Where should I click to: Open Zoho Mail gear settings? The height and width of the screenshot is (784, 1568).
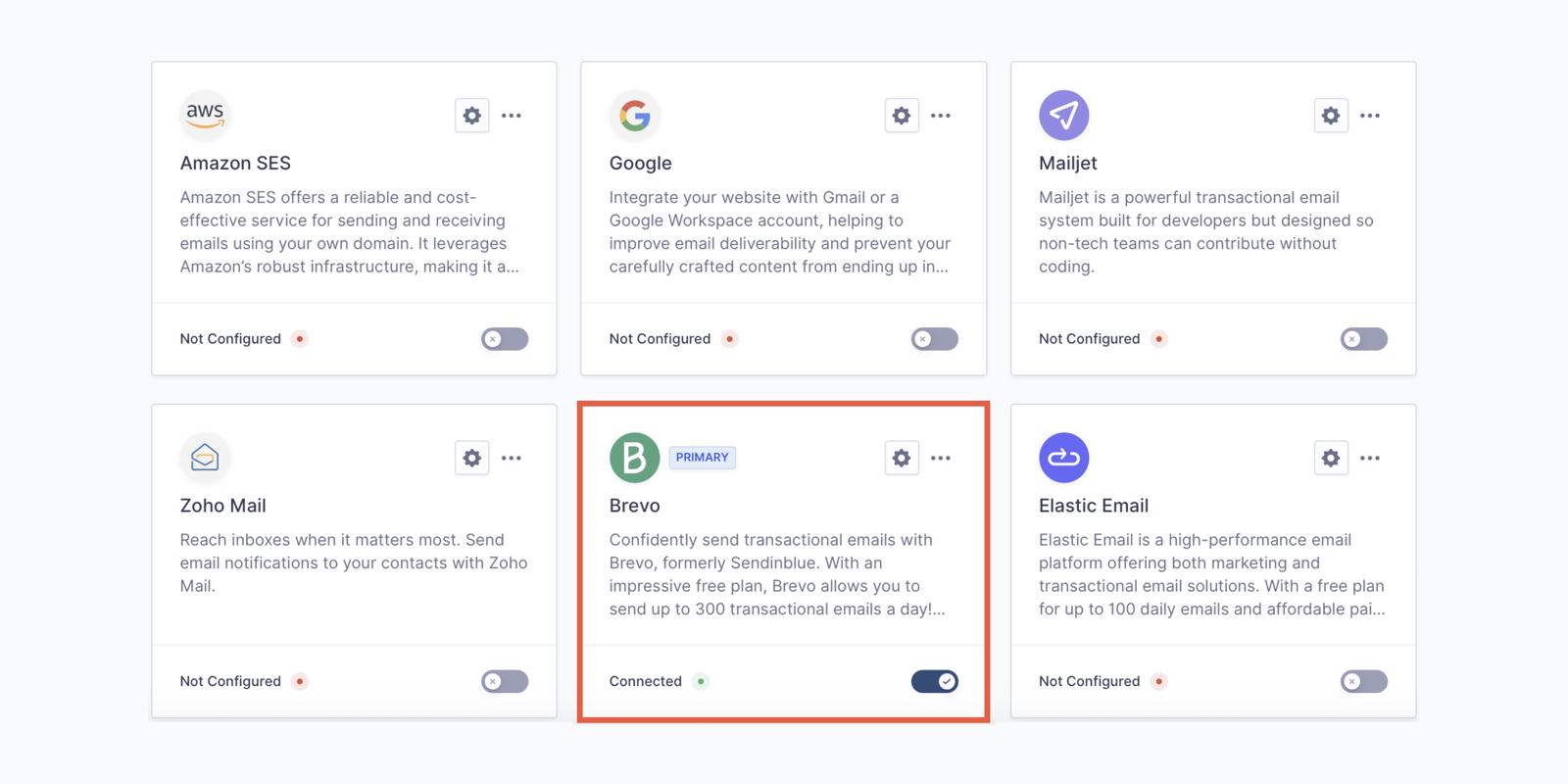[471, 458]
